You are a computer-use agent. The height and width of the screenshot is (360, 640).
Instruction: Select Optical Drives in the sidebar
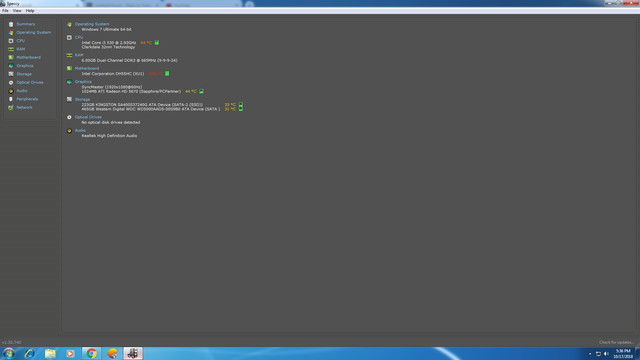click(30, 82)
